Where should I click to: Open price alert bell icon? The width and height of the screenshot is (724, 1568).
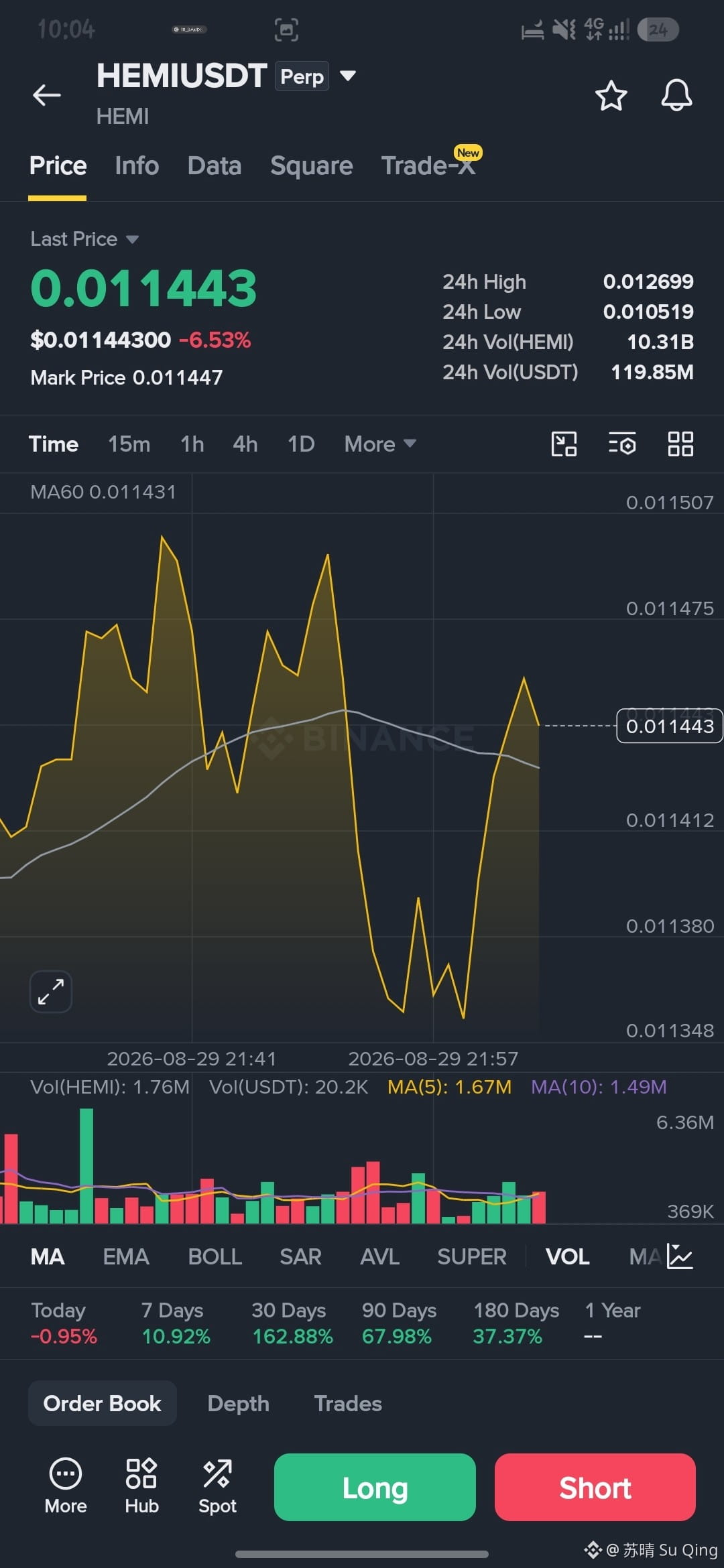pos(676,95)
